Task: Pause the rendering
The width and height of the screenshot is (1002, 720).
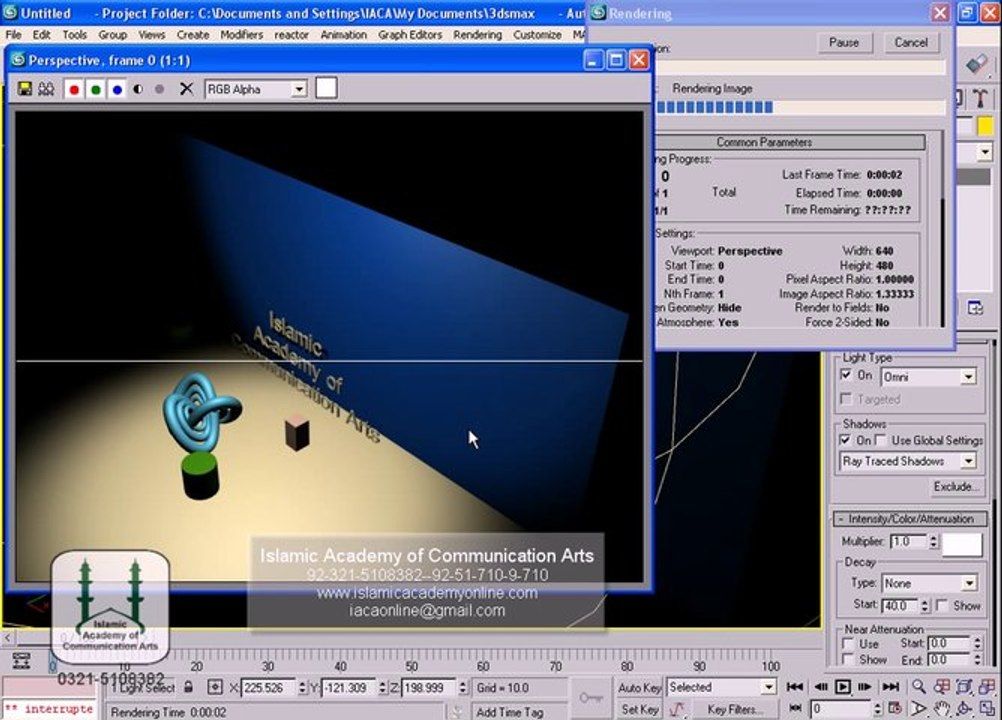Action: [x=844, y=42]
